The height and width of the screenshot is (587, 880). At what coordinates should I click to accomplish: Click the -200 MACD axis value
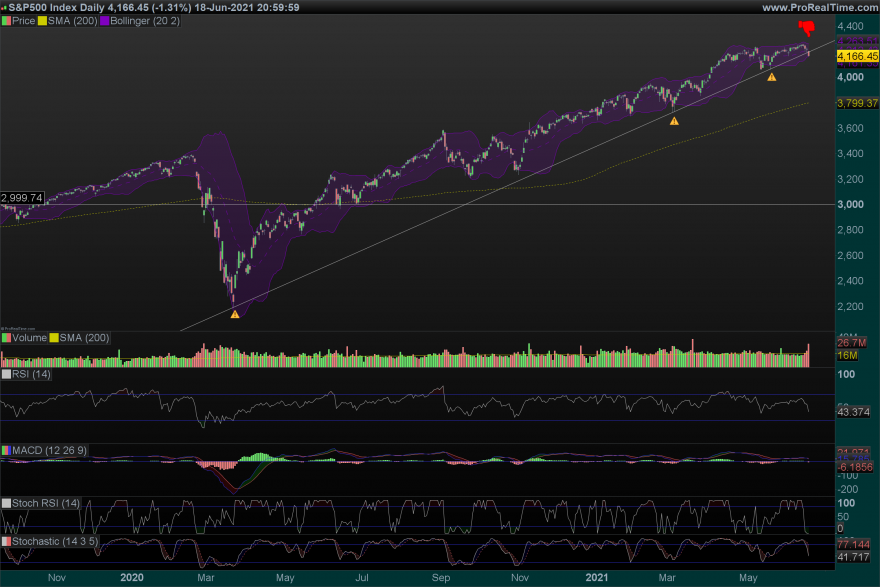(x=849, y=489)
